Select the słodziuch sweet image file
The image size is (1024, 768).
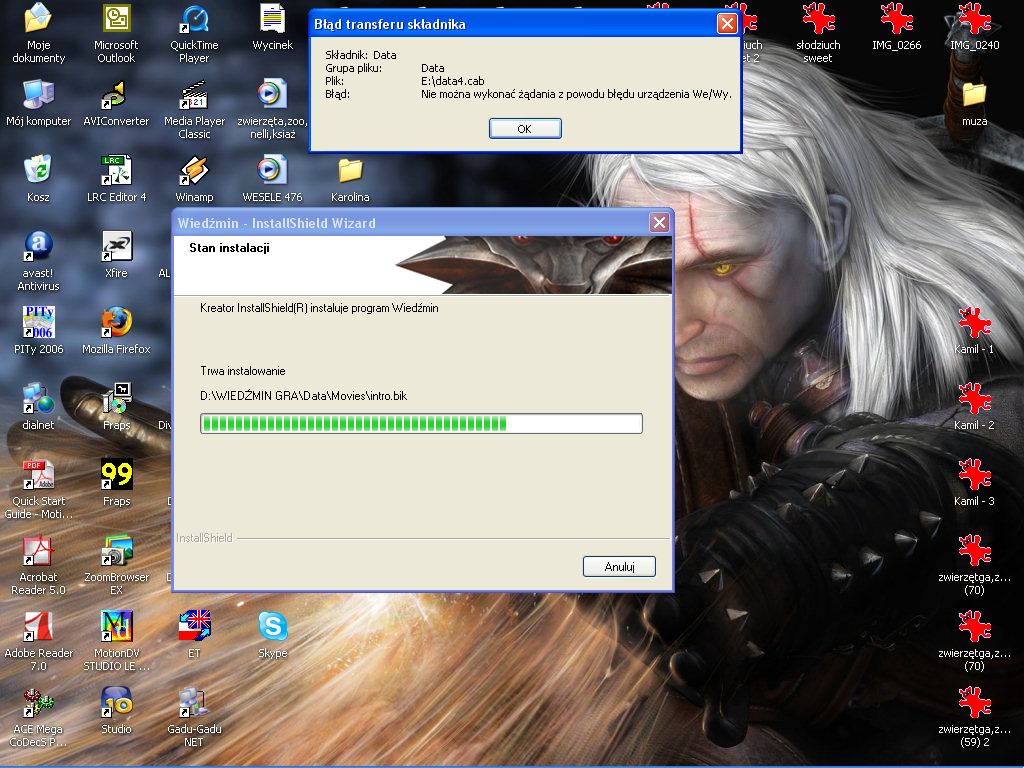pos(818,33)
